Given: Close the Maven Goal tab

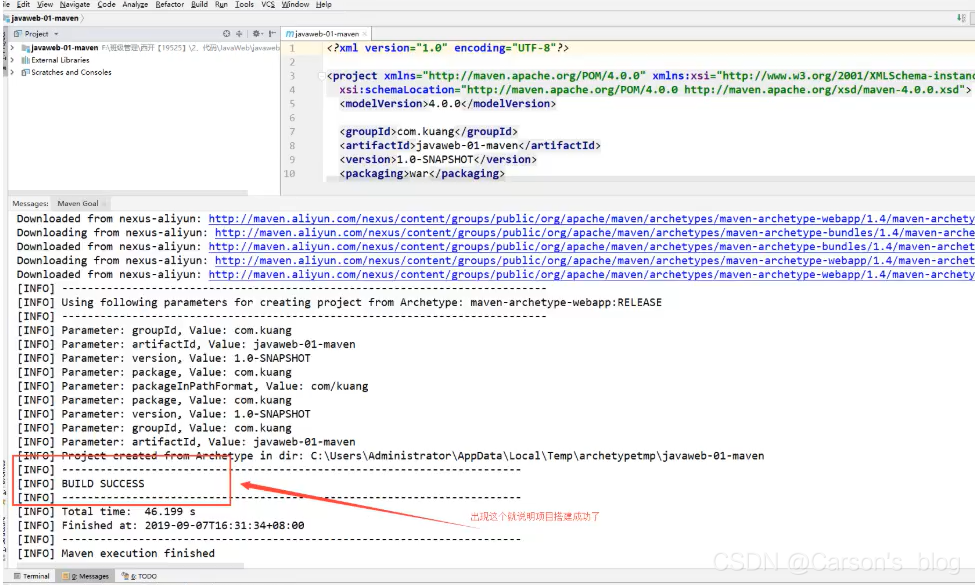Looking at the screenshot, I should [105, 203].
